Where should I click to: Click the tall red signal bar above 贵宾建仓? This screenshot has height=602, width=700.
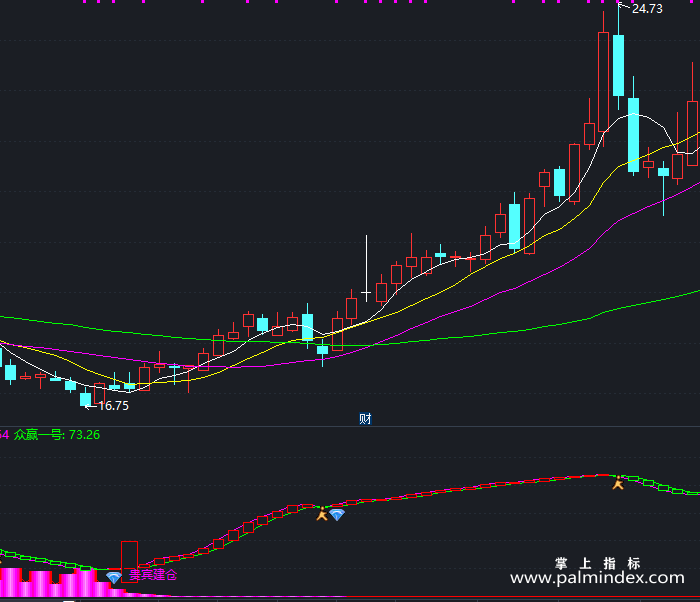point(129,562)
